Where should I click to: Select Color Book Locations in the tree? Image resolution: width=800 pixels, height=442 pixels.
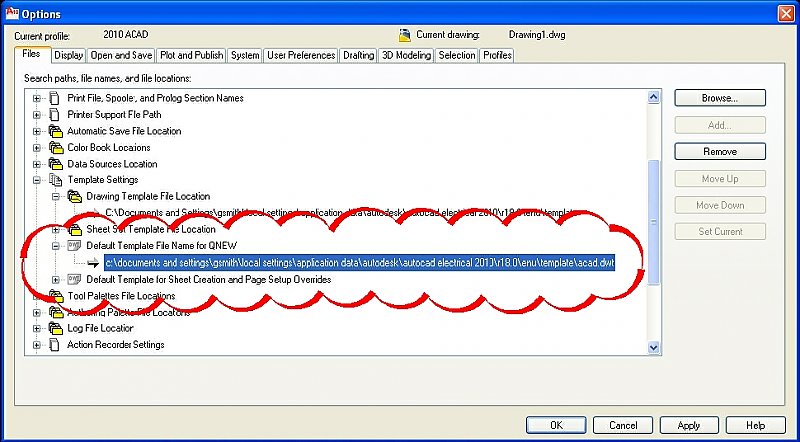pyautogui.click(x=109, y=148)
